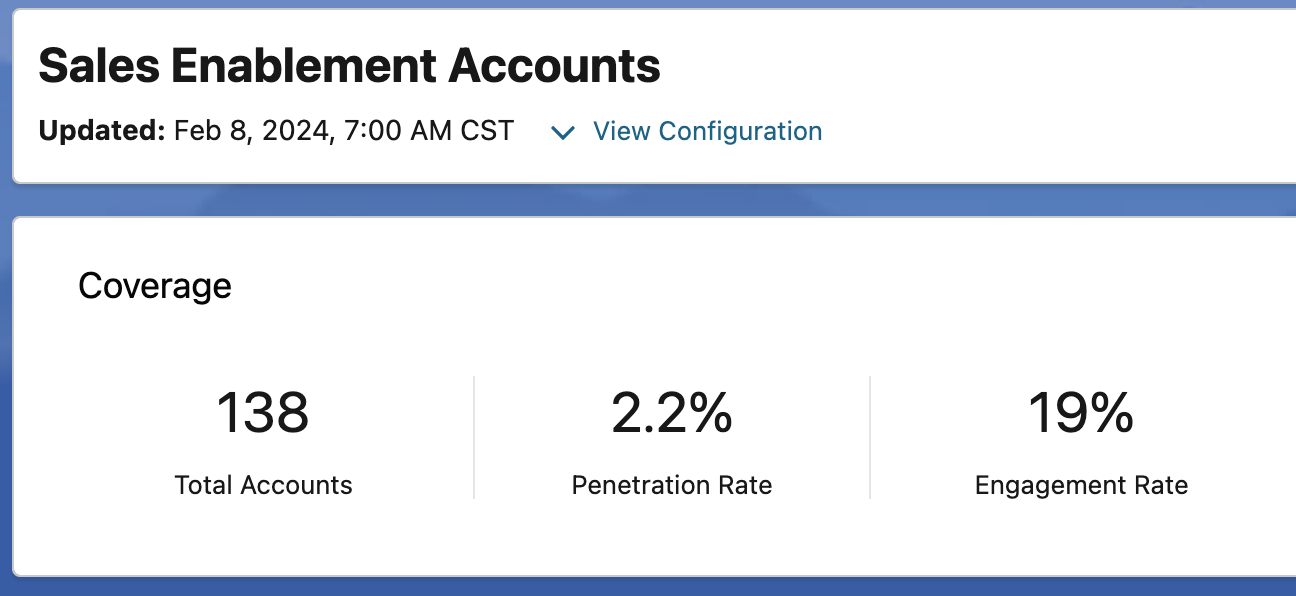
Task: Click the word Accounts in the page title
Action: (x=554, y=66)
